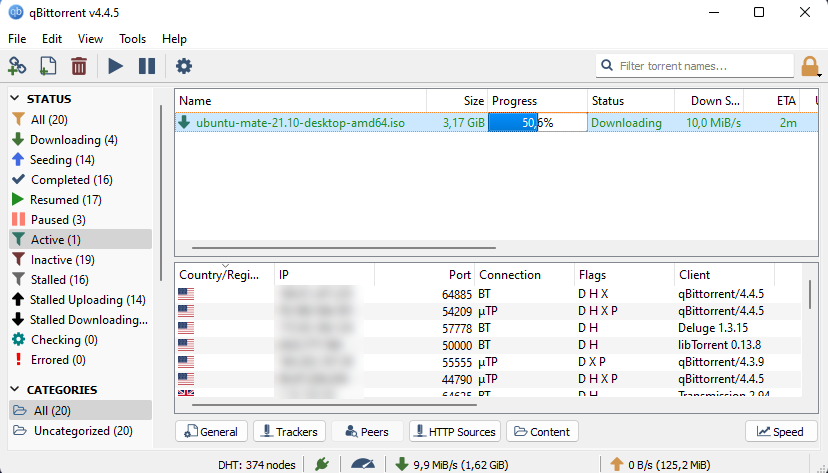The image size is (828, 473).
Task: Sort torrents by Size column header
Action: point(457,101)
